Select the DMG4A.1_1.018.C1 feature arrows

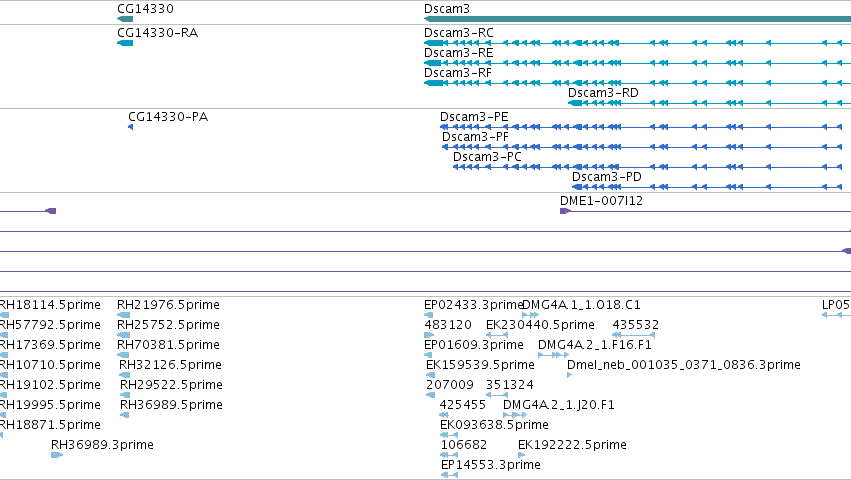(530, 315)
